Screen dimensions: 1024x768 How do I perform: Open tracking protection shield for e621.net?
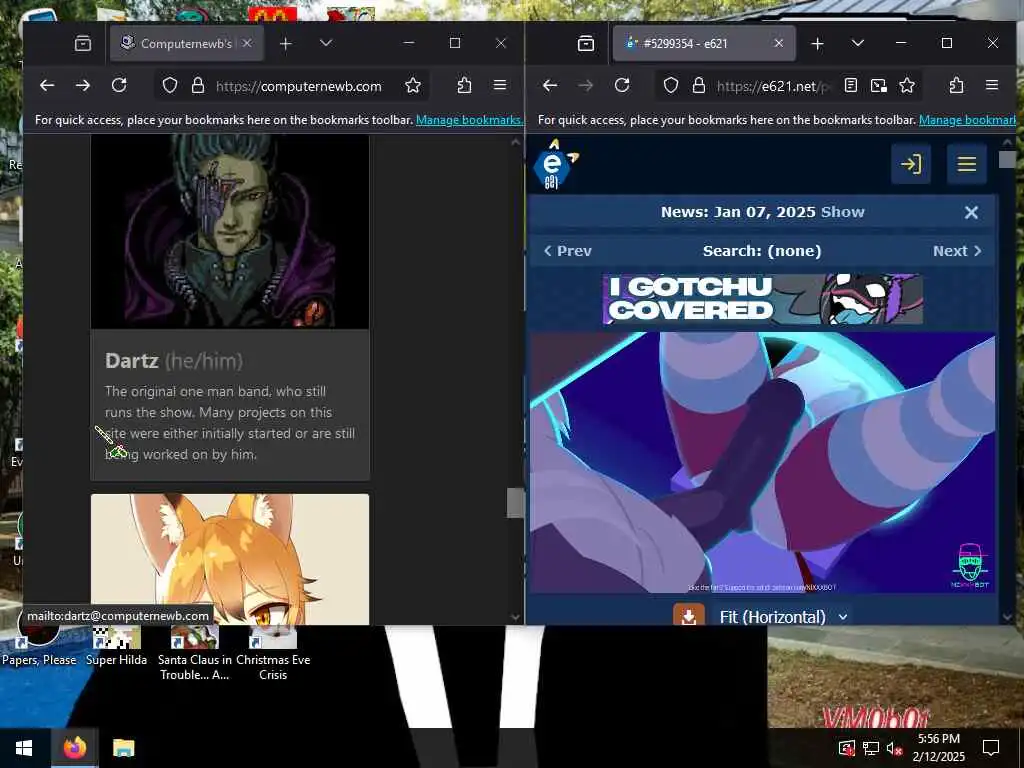[x=671, y=86]
